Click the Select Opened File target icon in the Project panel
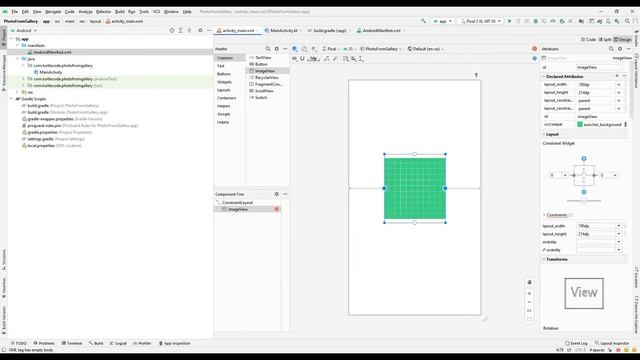Screen dimensions: 640x360 [172, 30]
